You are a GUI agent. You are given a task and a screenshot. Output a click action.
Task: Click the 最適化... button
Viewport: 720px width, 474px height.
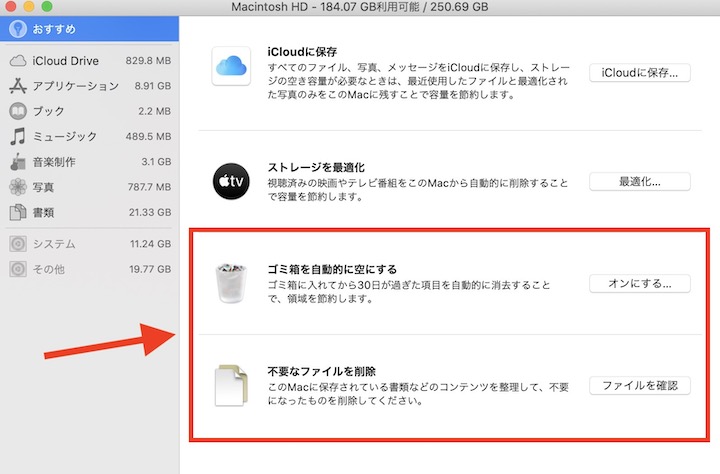click(640, 182)
